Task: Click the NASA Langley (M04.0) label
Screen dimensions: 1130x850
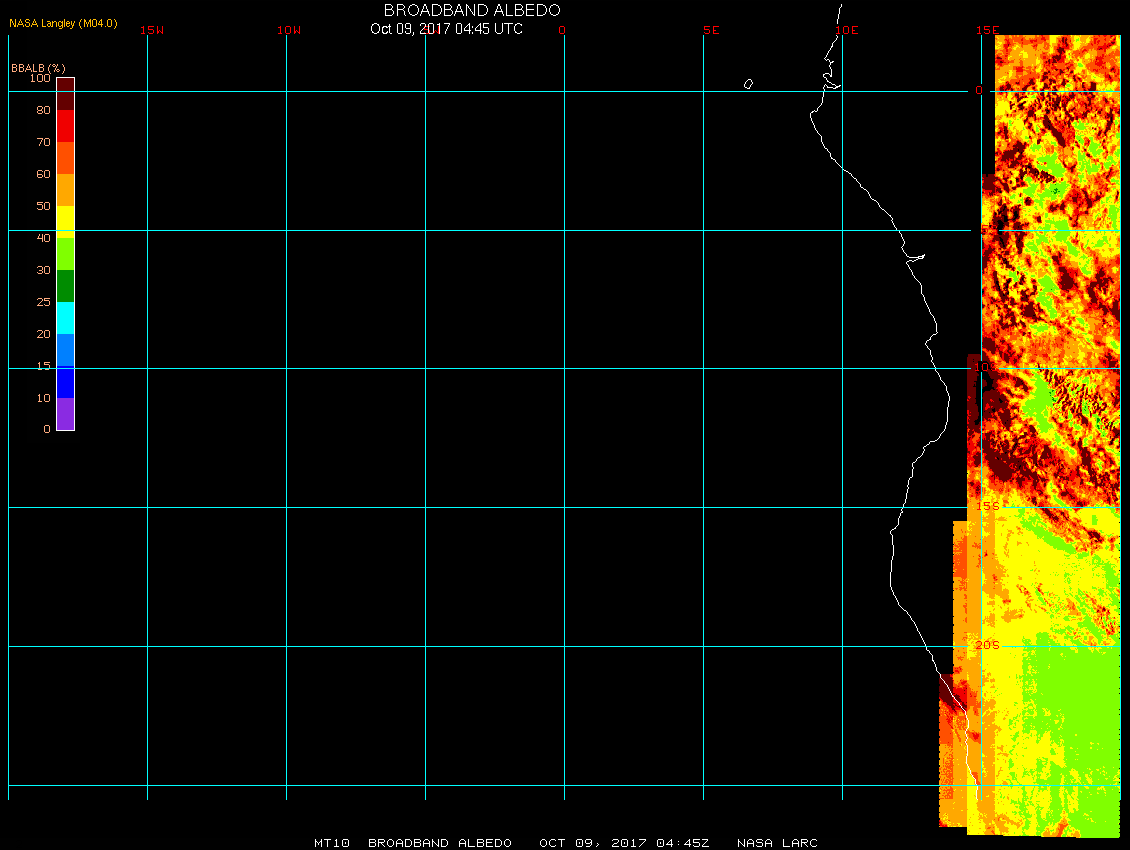Action: (x=63, y=23)
